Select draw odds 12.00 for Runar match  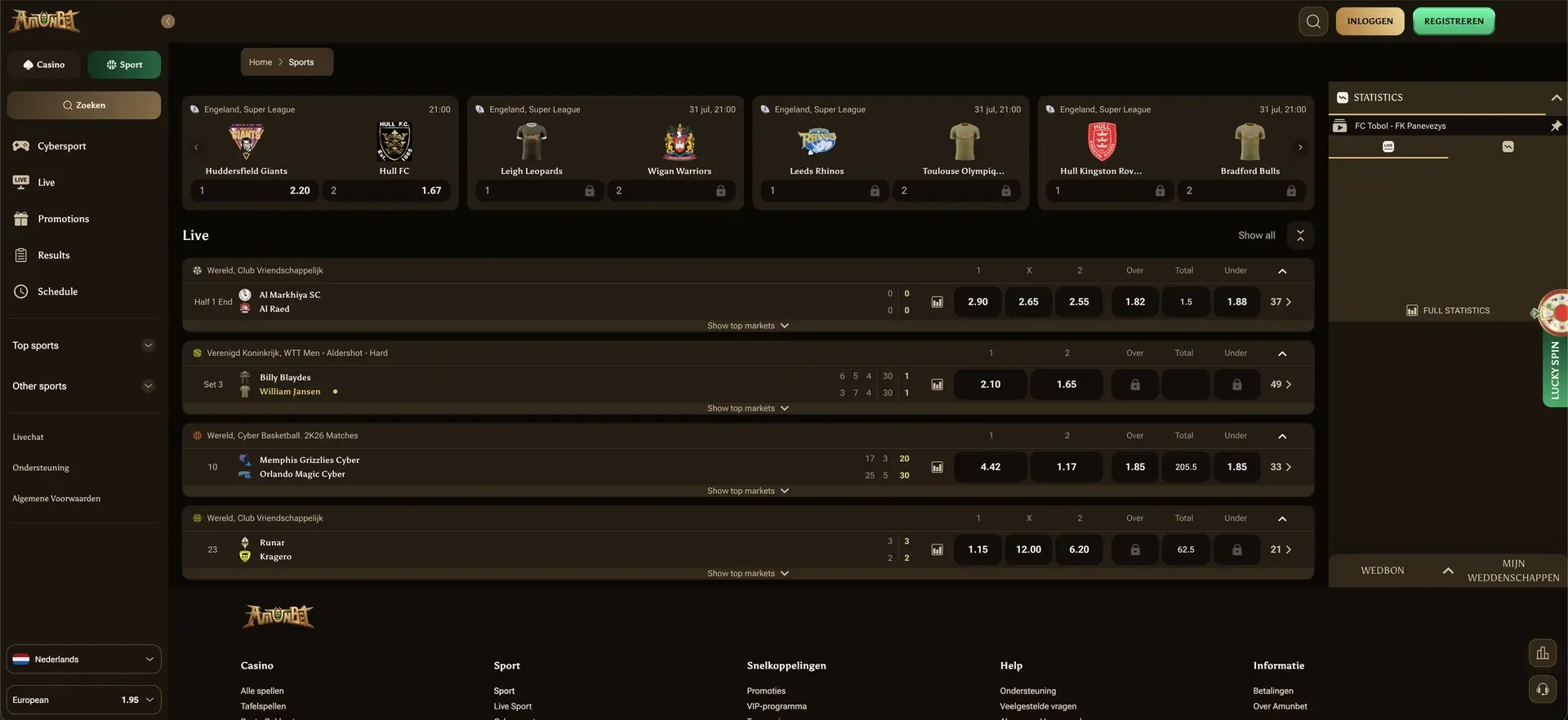pyautogui.click(x=1028, y=549)
